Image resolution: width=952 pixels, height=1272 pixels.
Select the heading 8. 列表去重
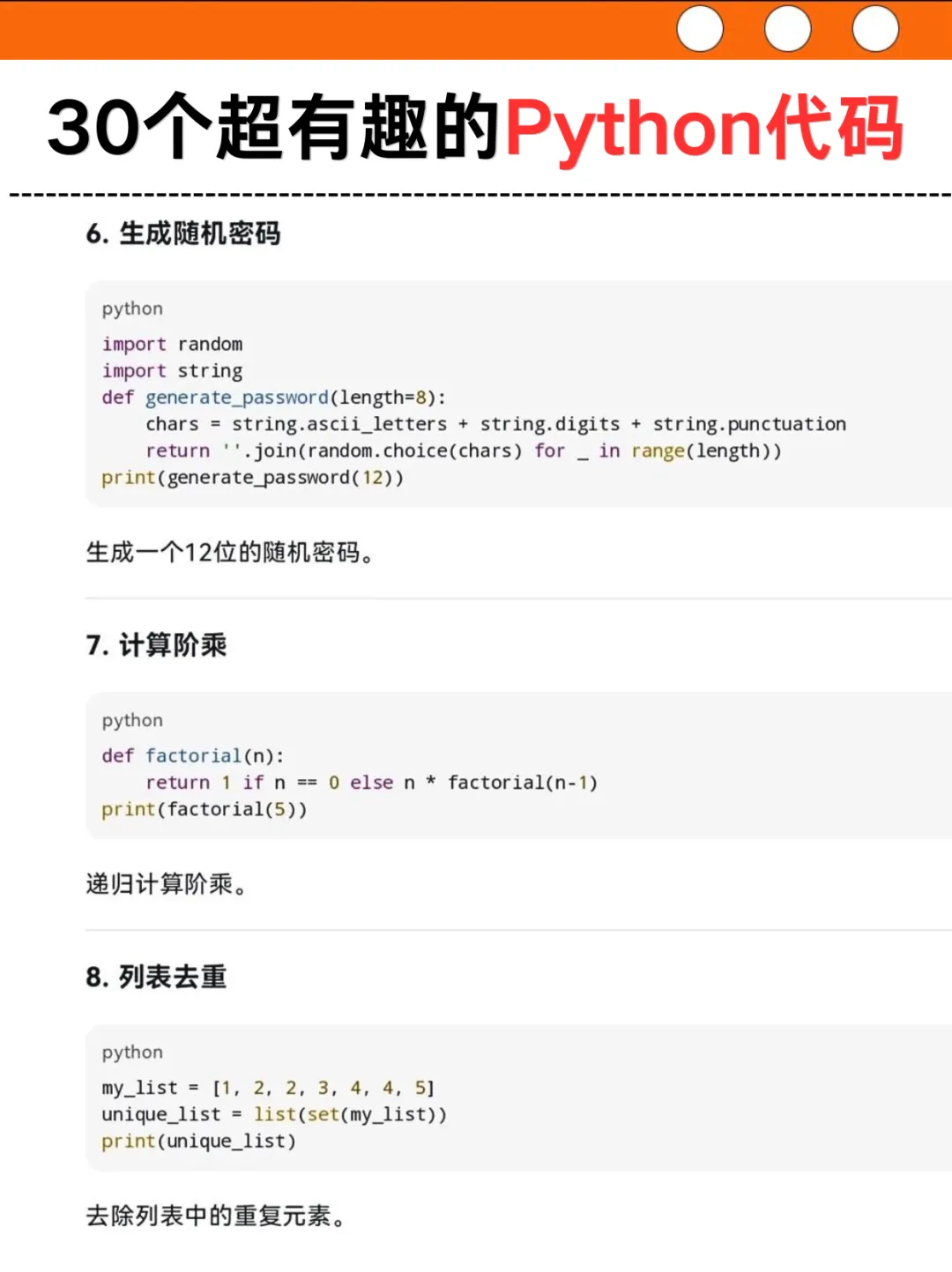[x=156, y=977]
